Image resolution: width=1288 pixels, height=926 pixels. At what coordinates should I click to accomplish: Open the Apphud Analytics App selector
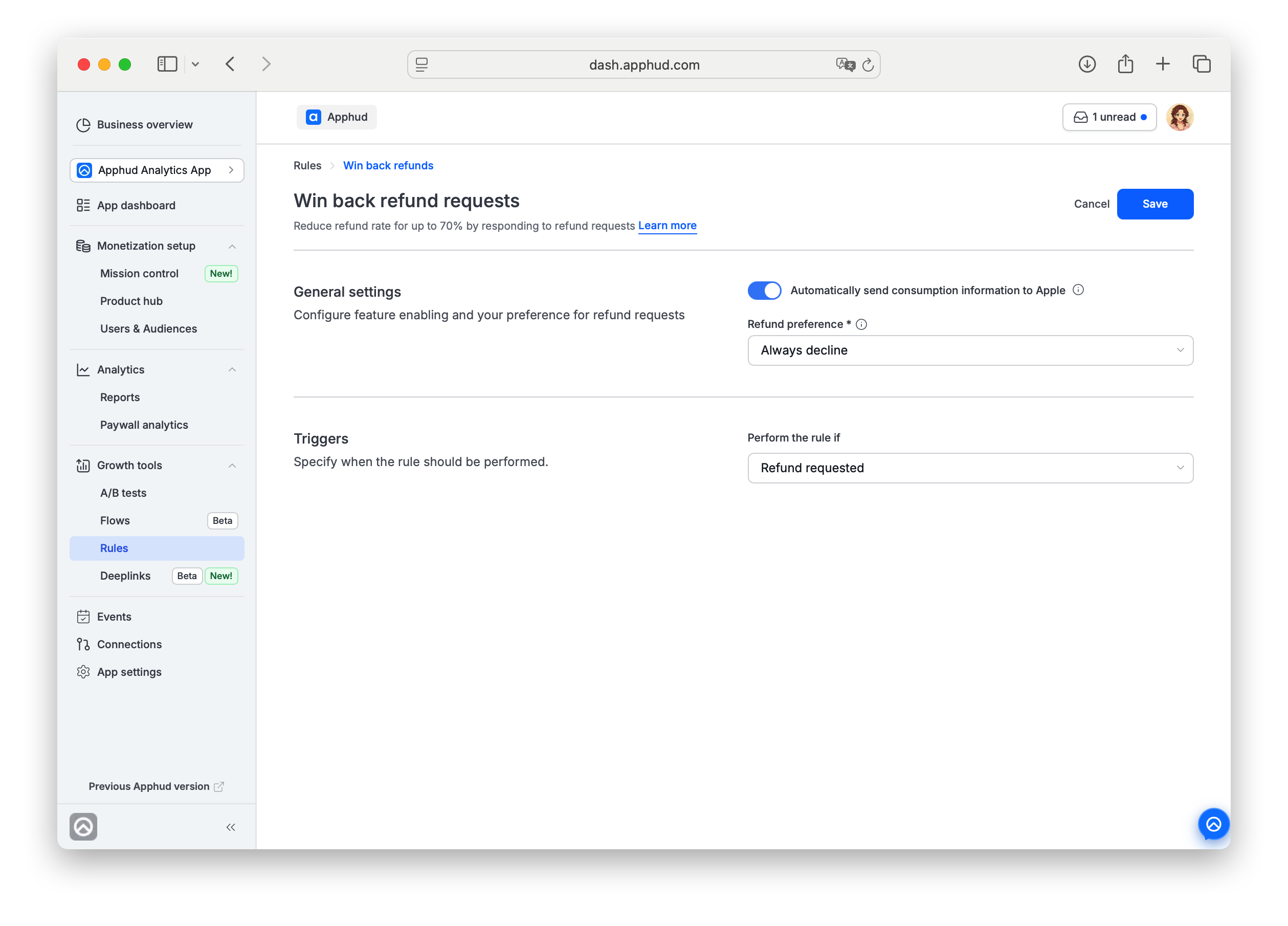157,170
